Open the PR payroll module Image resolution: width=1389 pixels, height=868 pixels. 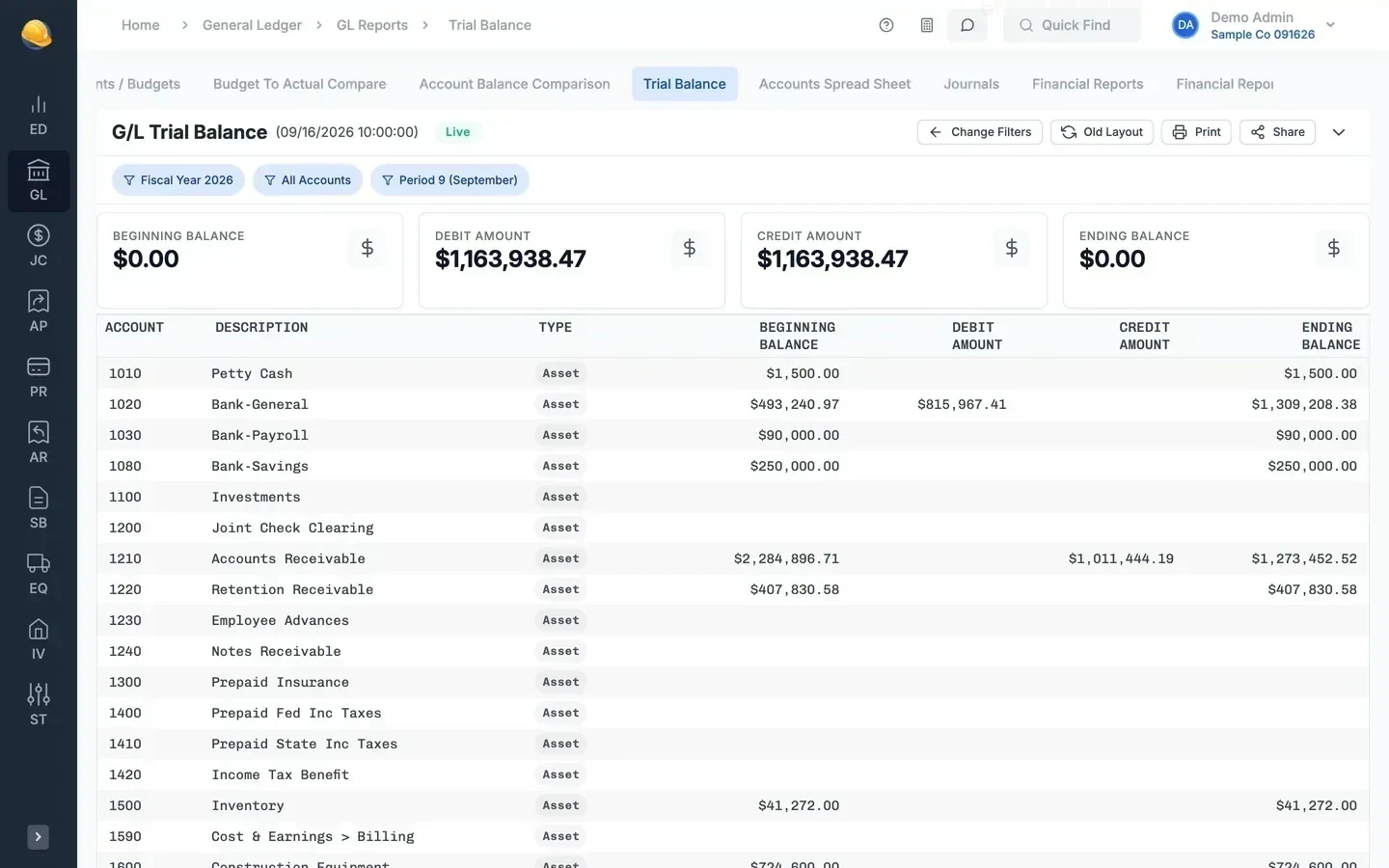pyautogui.click(x=39, y=378)
